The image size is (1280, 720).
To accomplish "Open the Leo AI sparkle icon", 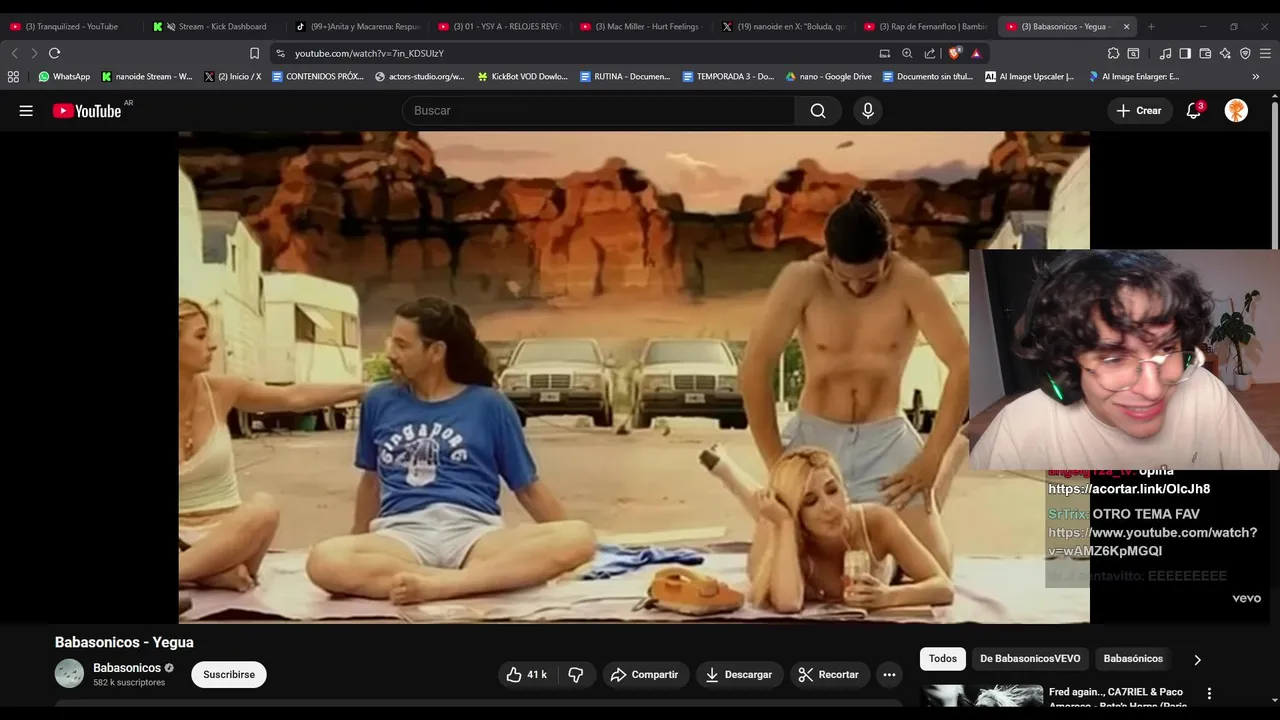I will coord(1225,53).
